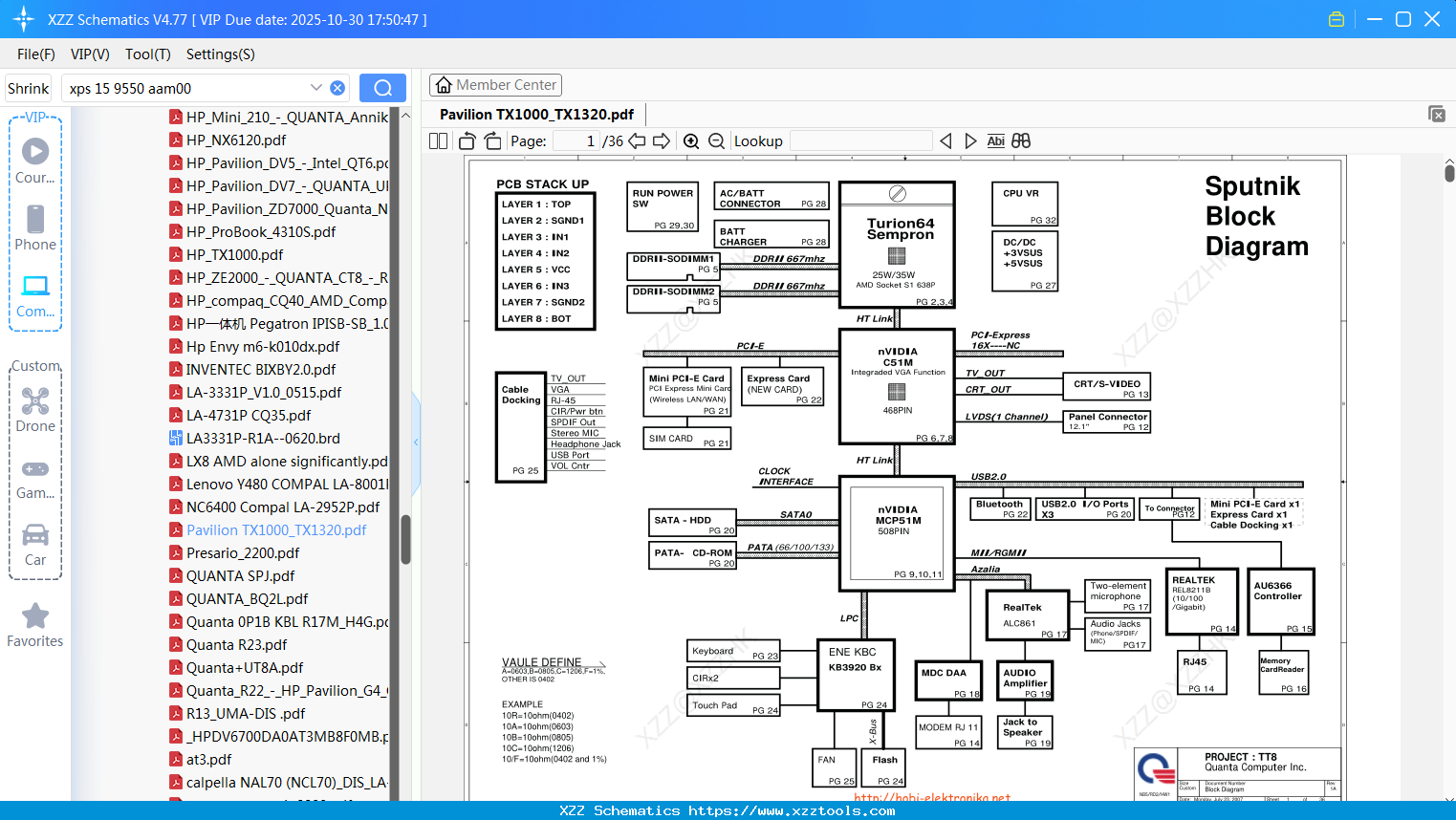This screenshot has height=820, width=1456.
Task: Open HP_TX1000.pdf in file list
Action: tap(234, 254)
